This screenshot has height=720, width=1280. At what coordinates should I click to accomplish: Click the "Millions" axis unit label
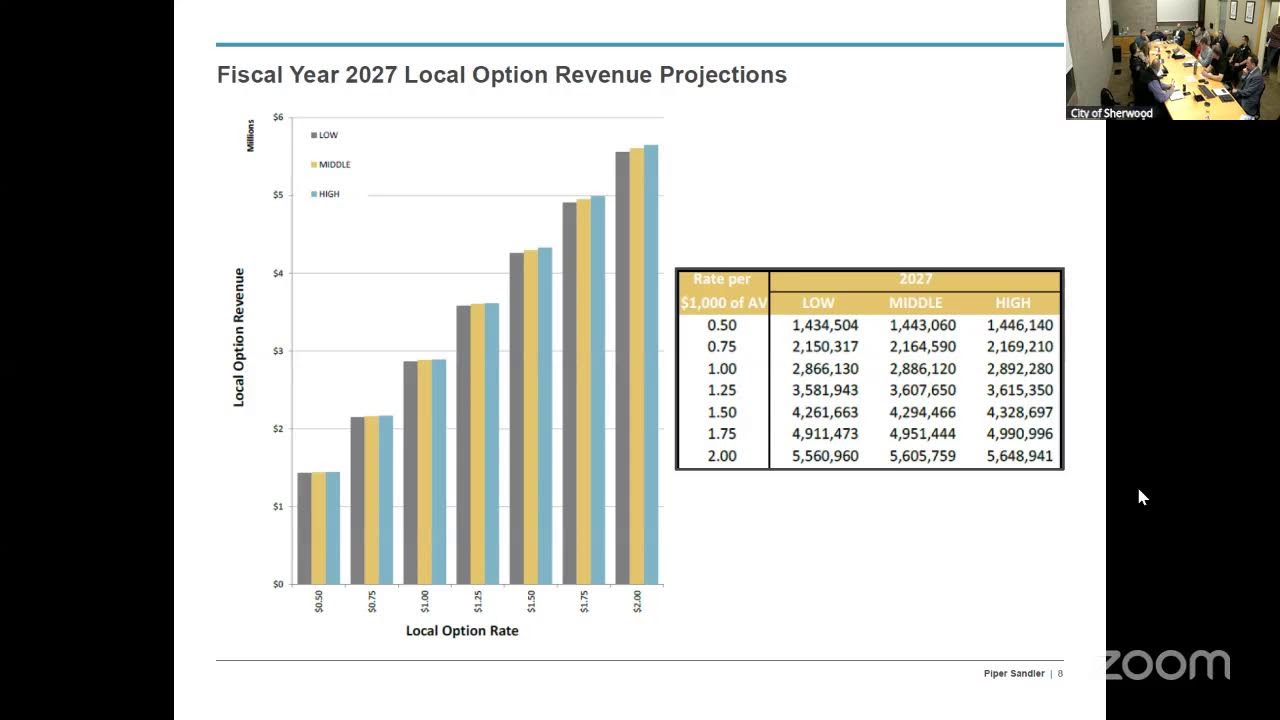(250, 135)
